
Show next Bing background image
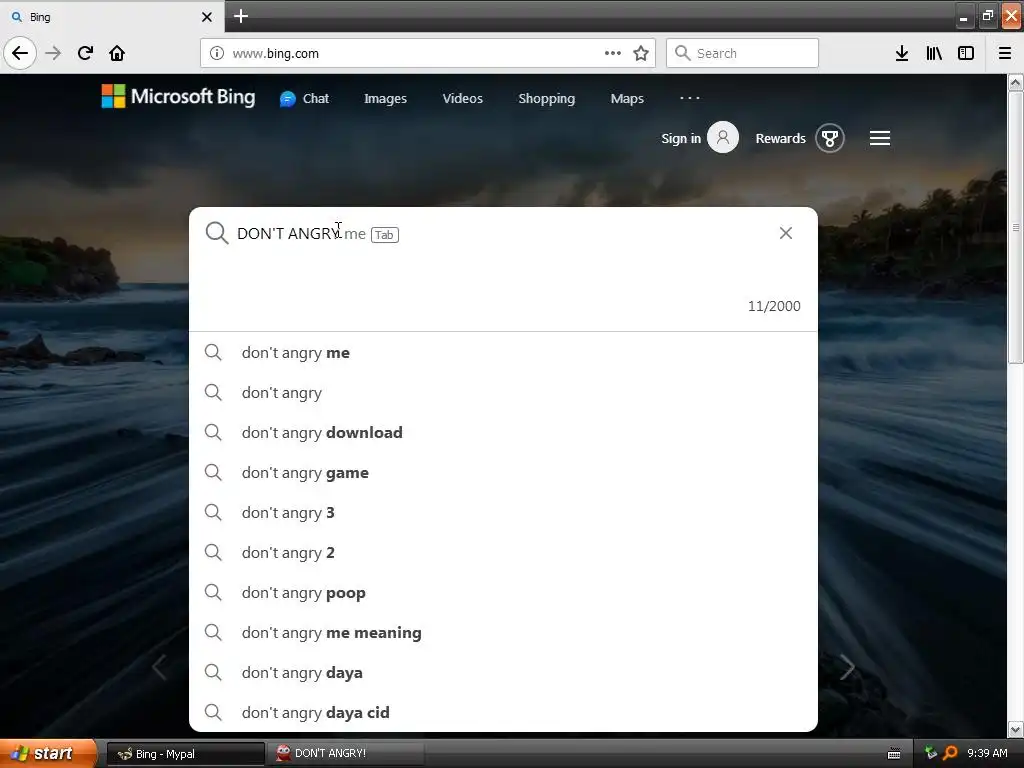point(847,667)
